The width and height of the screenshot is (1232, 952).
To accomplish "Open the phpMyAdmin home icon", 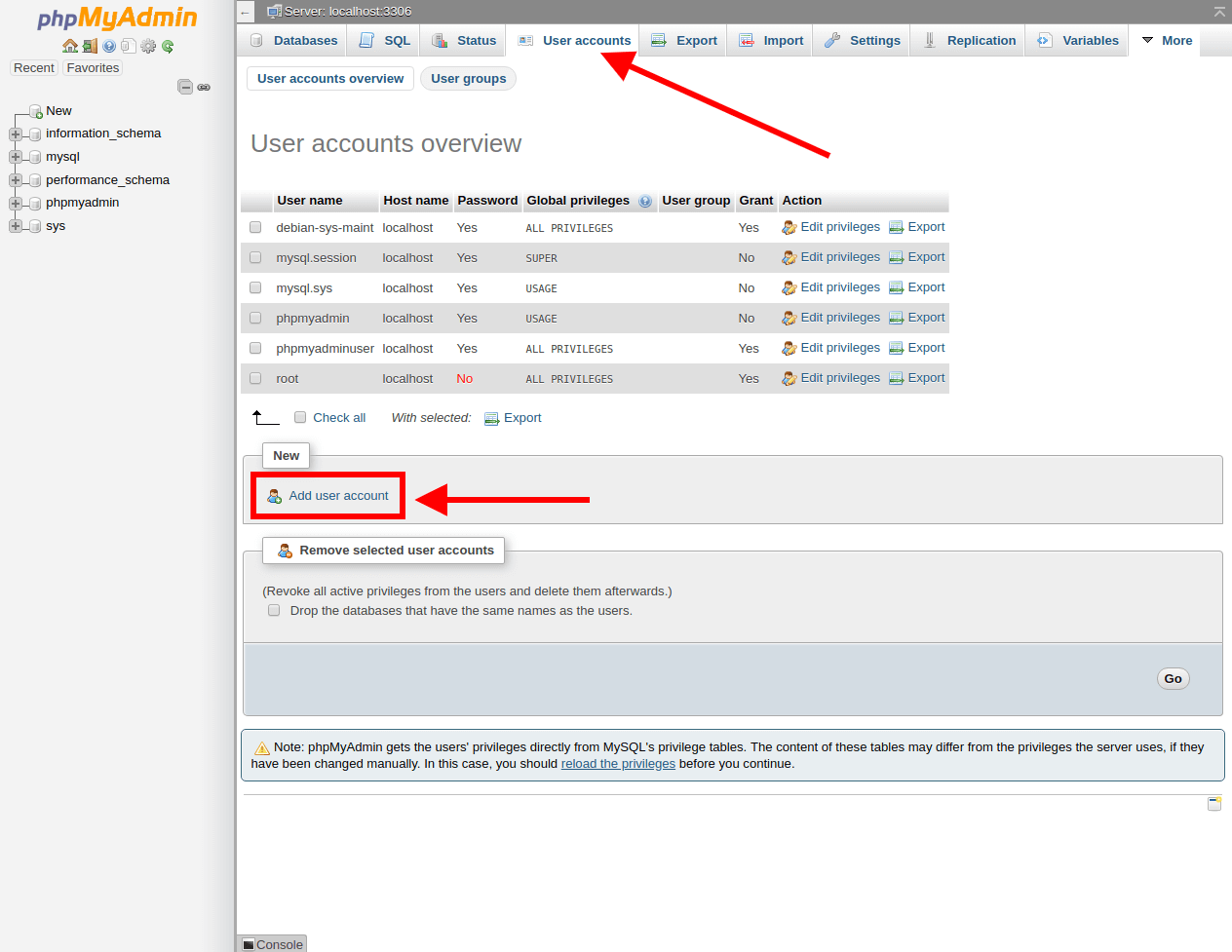I will [69, 46].
